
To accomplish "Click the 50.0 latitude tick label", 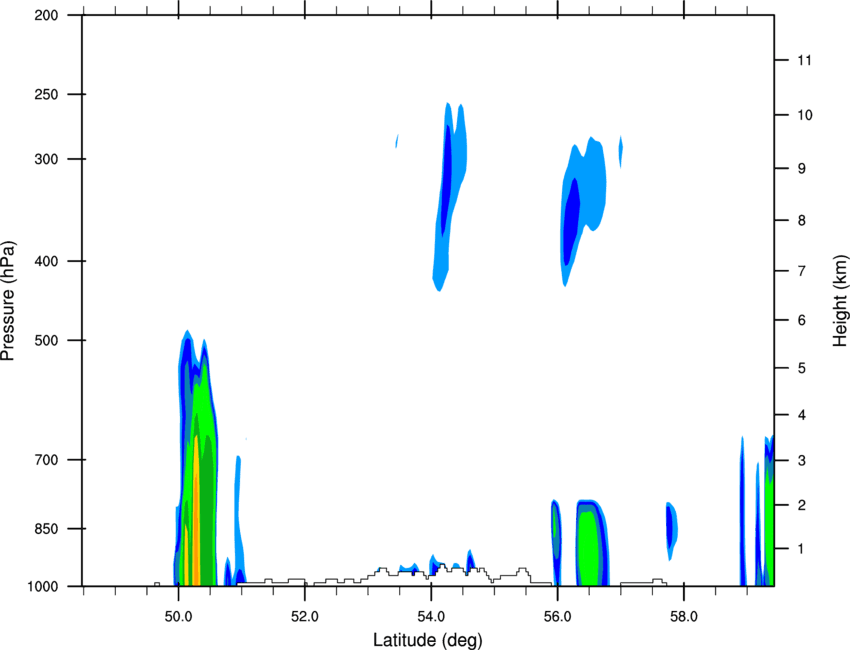I will [x=178, y=617].
